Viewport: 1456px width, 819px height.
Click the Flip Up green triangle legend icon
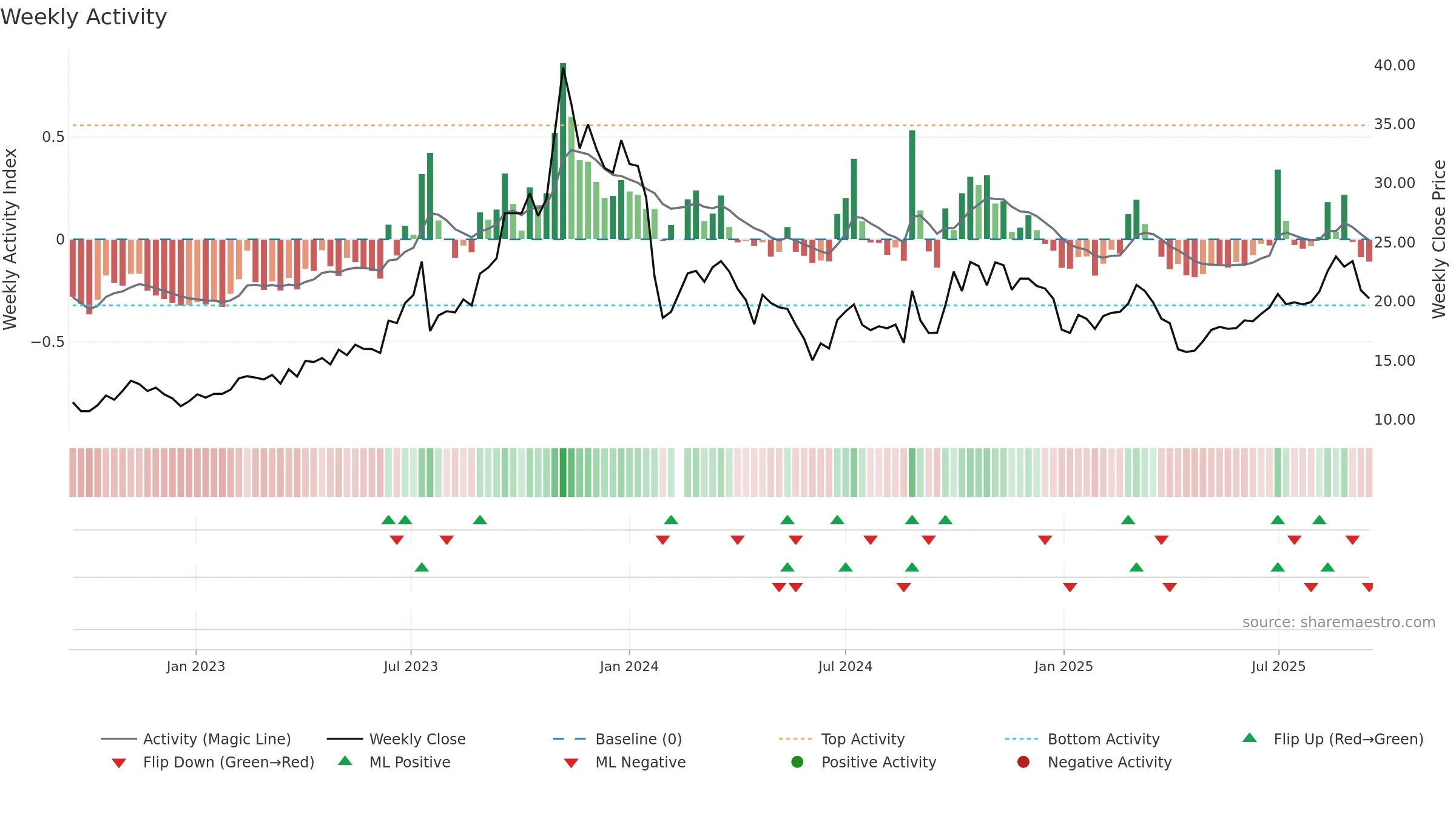point(1249,738)
